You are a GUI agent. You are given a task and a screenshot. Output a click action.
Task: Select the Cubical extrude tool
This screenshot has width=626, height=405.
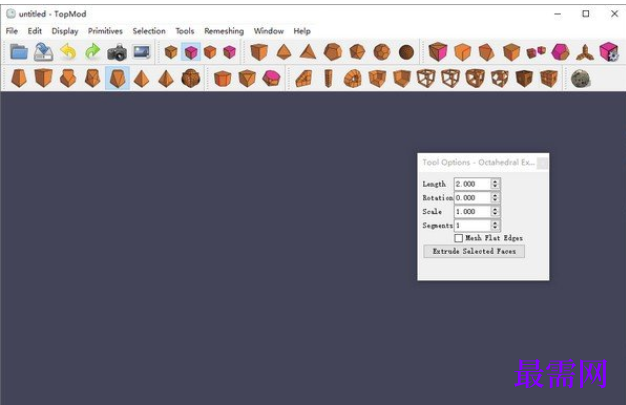[x=44, y=78]
